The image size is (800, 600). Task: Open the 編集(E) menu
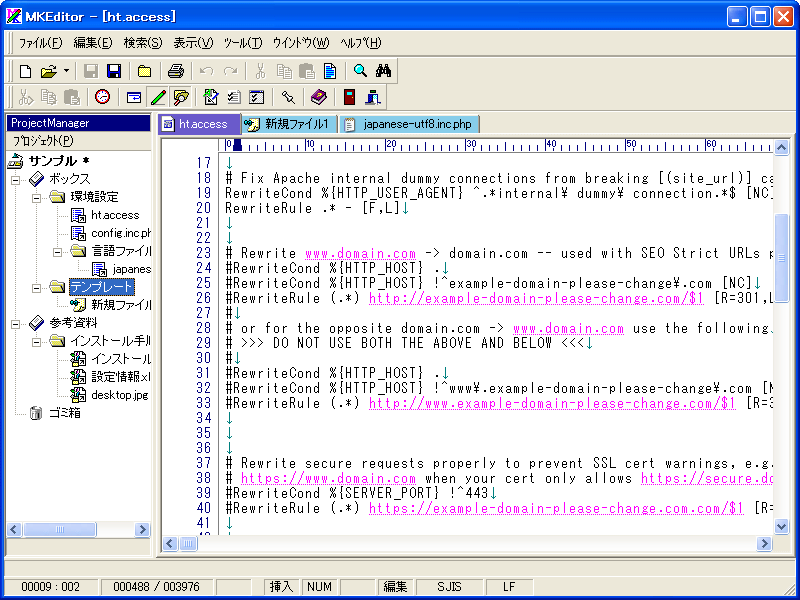coord(93,43)
